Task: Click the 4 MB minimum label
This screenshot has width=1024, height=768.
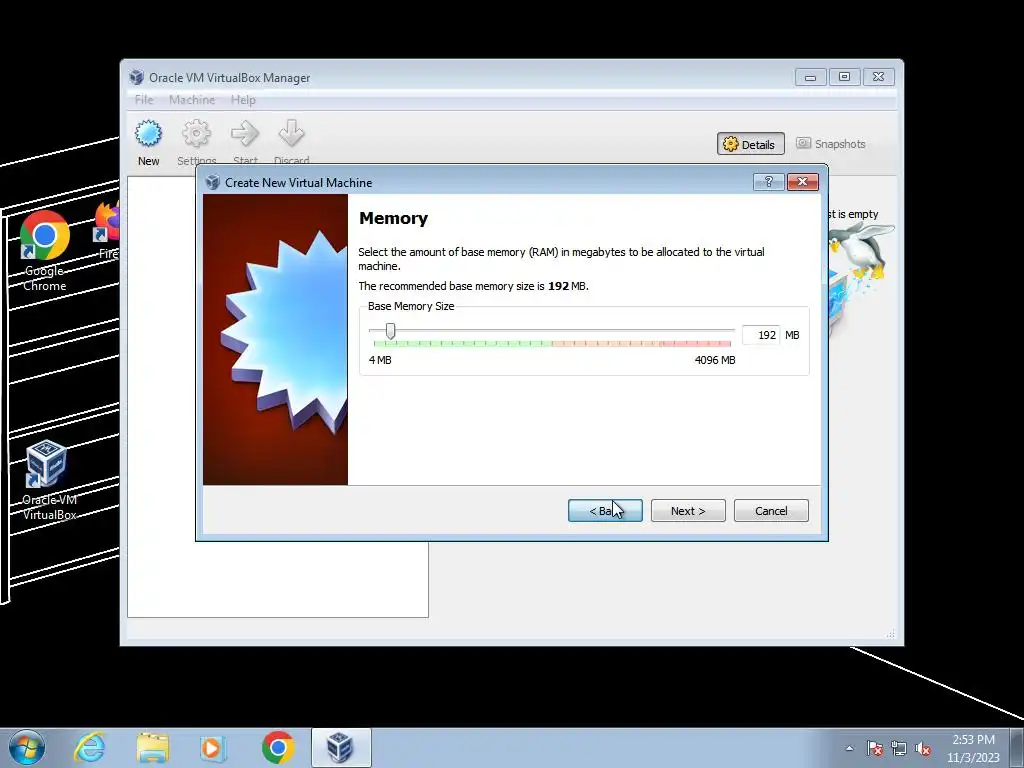Action: click(380, 360)
